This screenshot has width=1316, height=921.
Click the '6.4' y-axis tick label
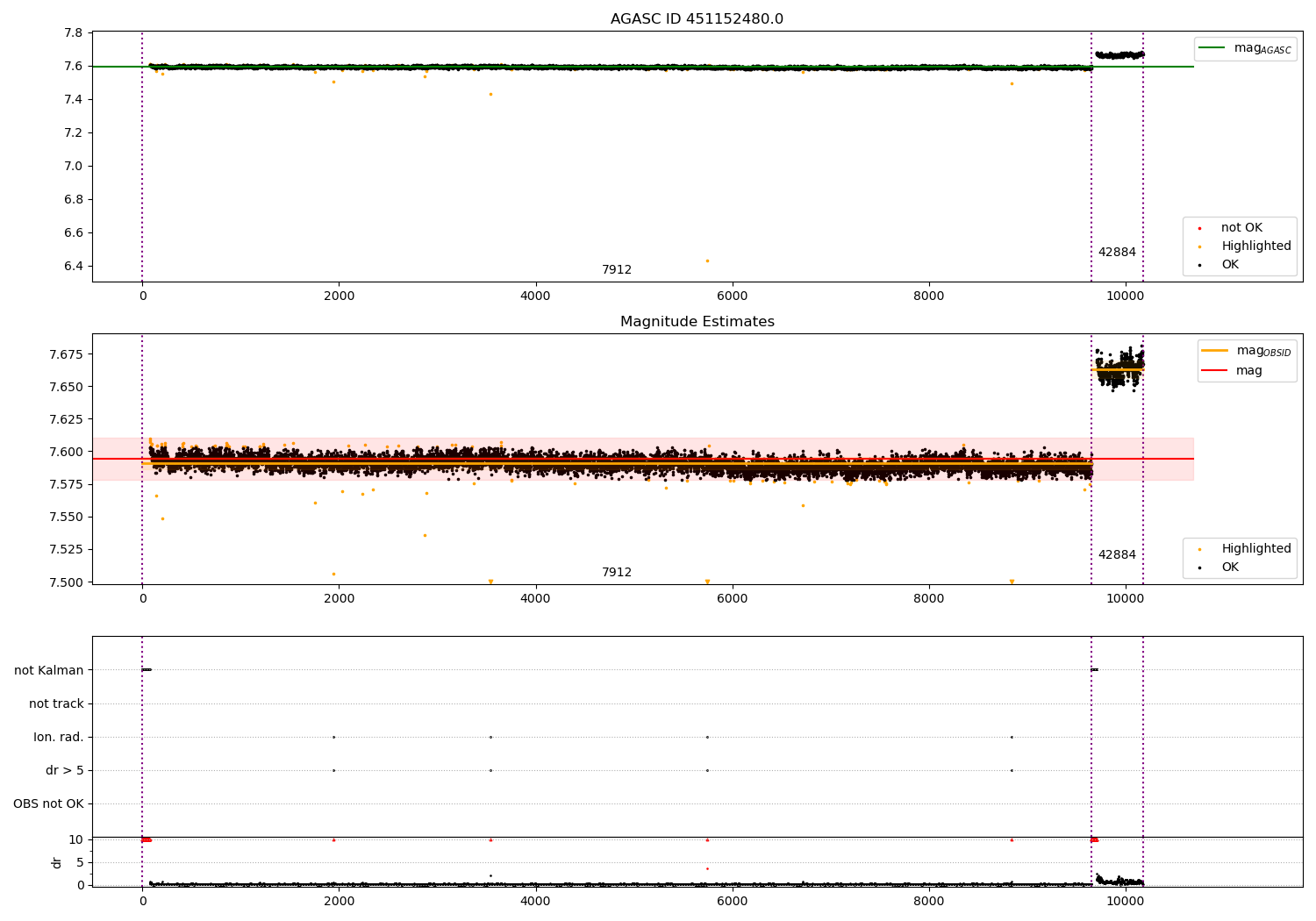(75, 267)
